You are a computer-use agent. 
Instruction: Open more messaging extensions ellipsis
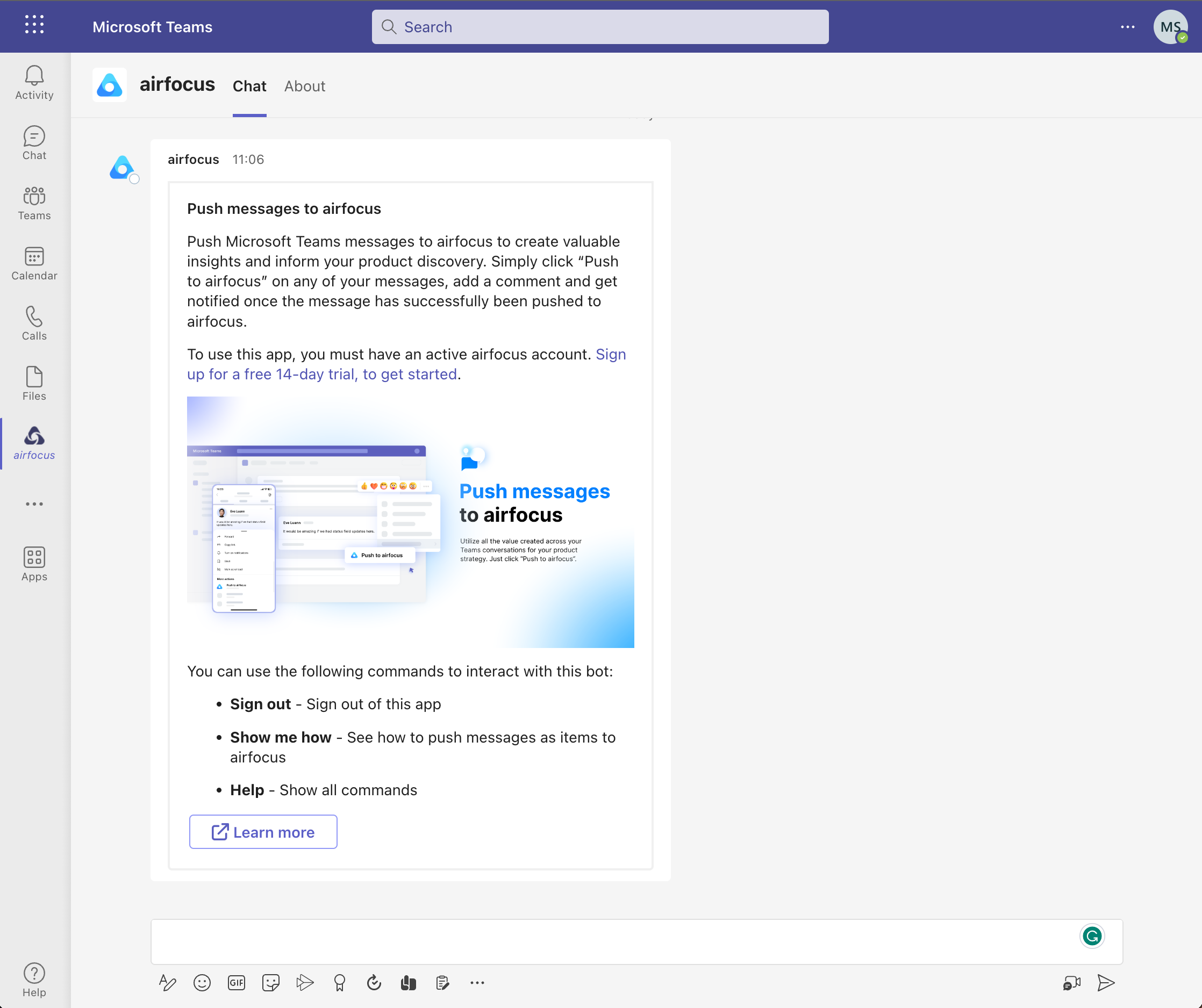(477, 983)
